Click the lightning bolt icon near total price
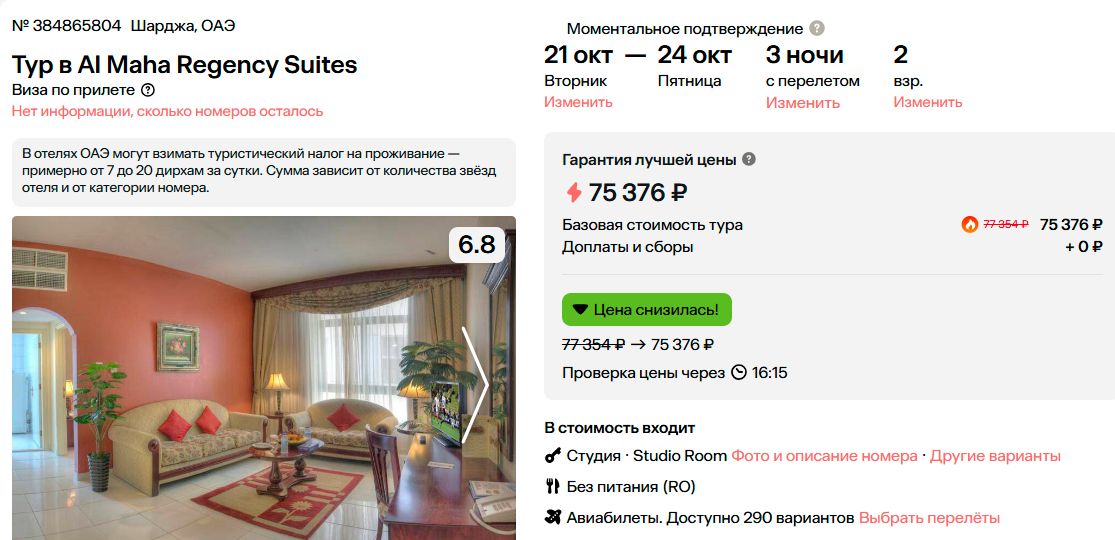This screenshot has width=1115, height=540. tap(574, 192)
